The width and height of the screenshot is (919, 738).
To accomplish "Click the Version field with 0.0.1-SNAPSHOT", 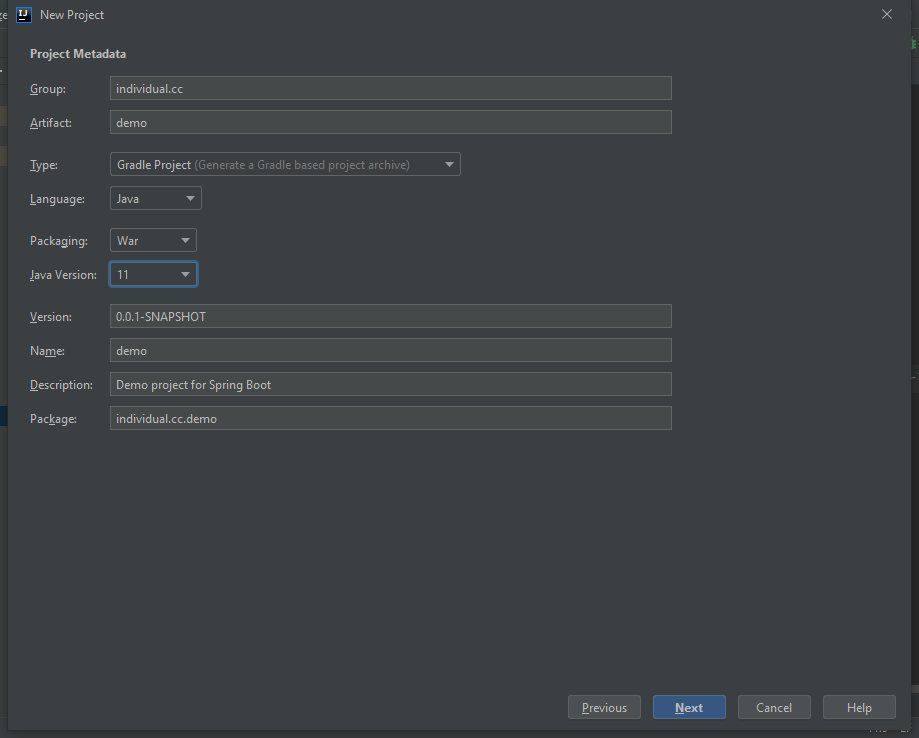I will (390, 317).
